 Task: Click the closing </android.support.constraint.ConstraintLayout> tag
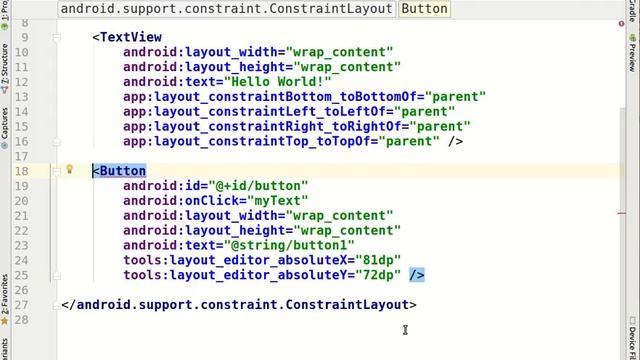click(x=239, y=305)
